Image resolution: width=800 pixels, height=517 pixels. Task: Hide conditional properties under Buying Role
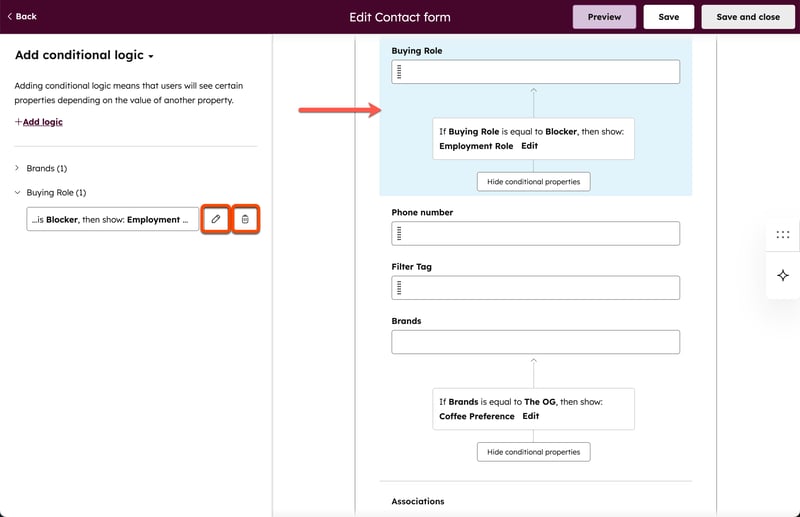tap(533, 182)
